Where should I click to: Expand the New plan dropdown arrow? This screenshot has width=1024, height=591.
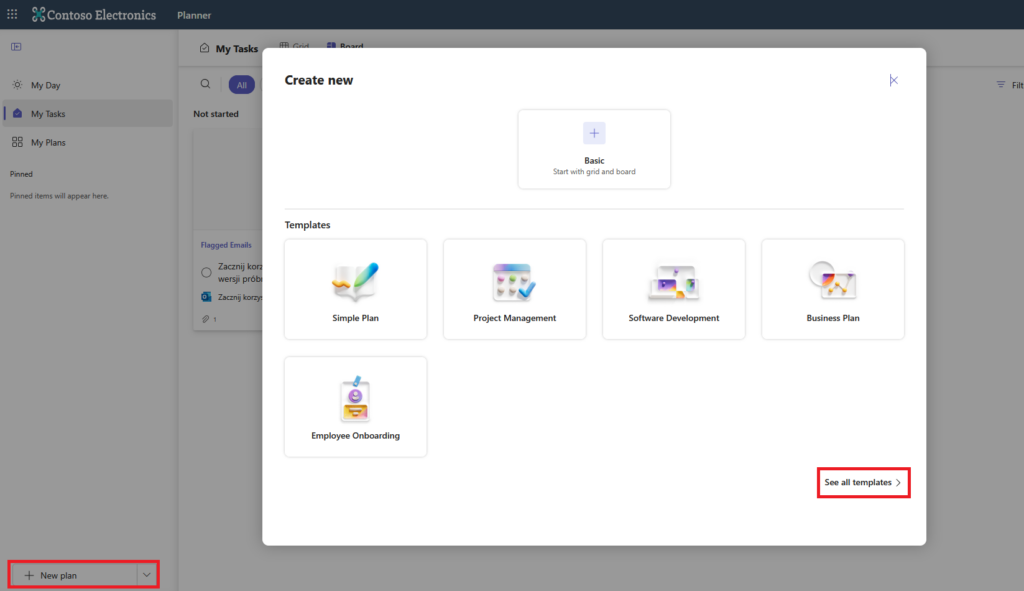pos(147,575)
